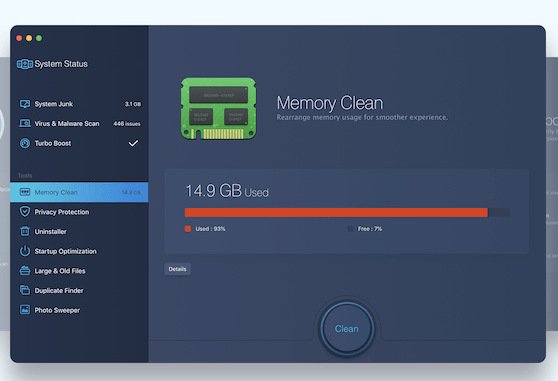The height and width of the screenshot is (381, 558).
Task: Go to Turbo Boost
Action: [x=79, y=143]
